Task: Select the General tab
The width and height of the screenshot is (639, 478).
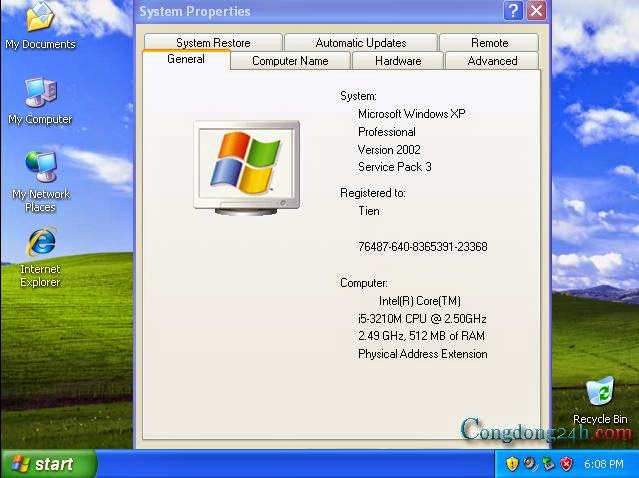Action: coord(186,59)
